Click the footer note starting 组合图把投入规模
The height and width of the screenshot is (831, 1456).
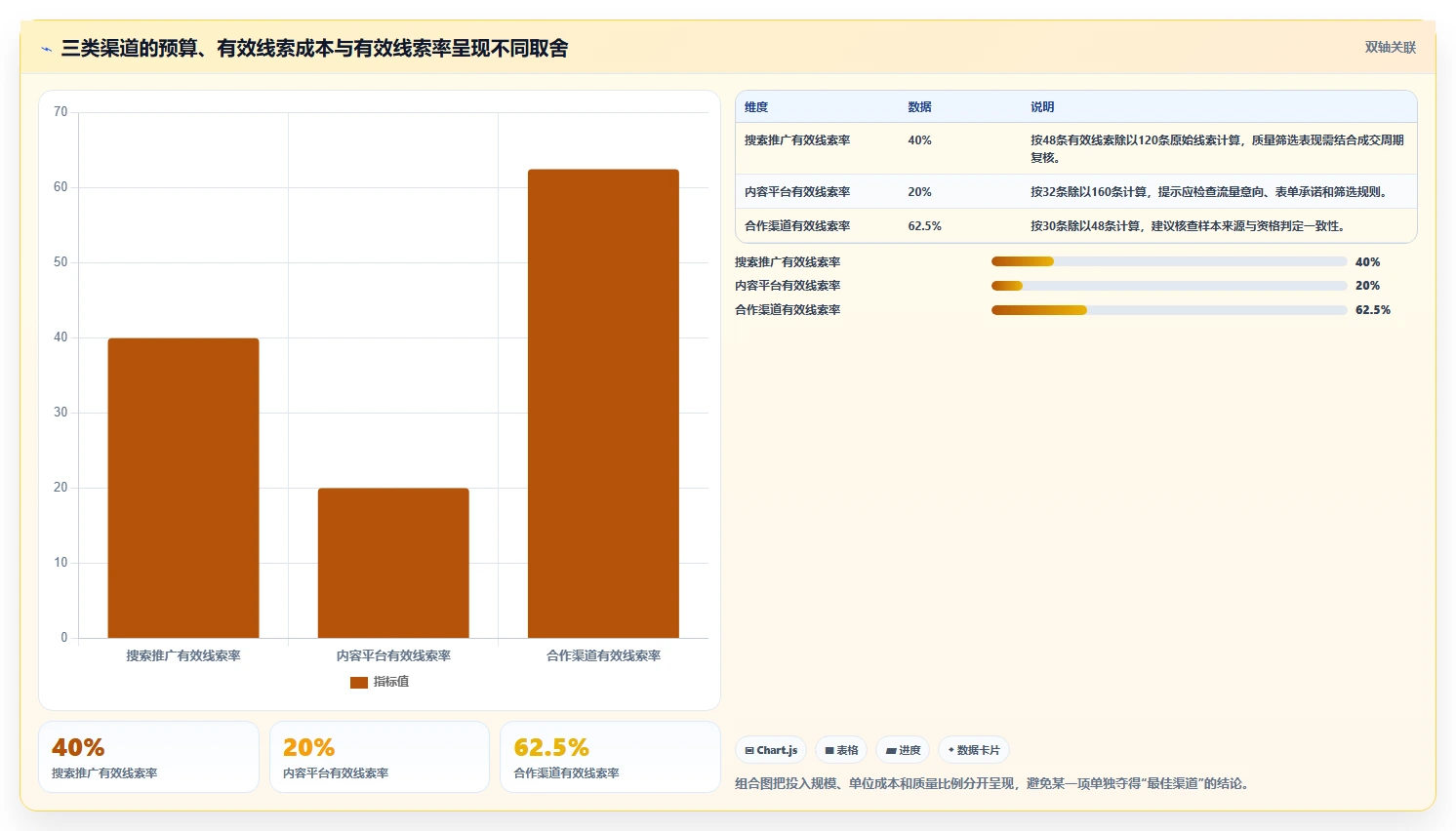point(993,783)
